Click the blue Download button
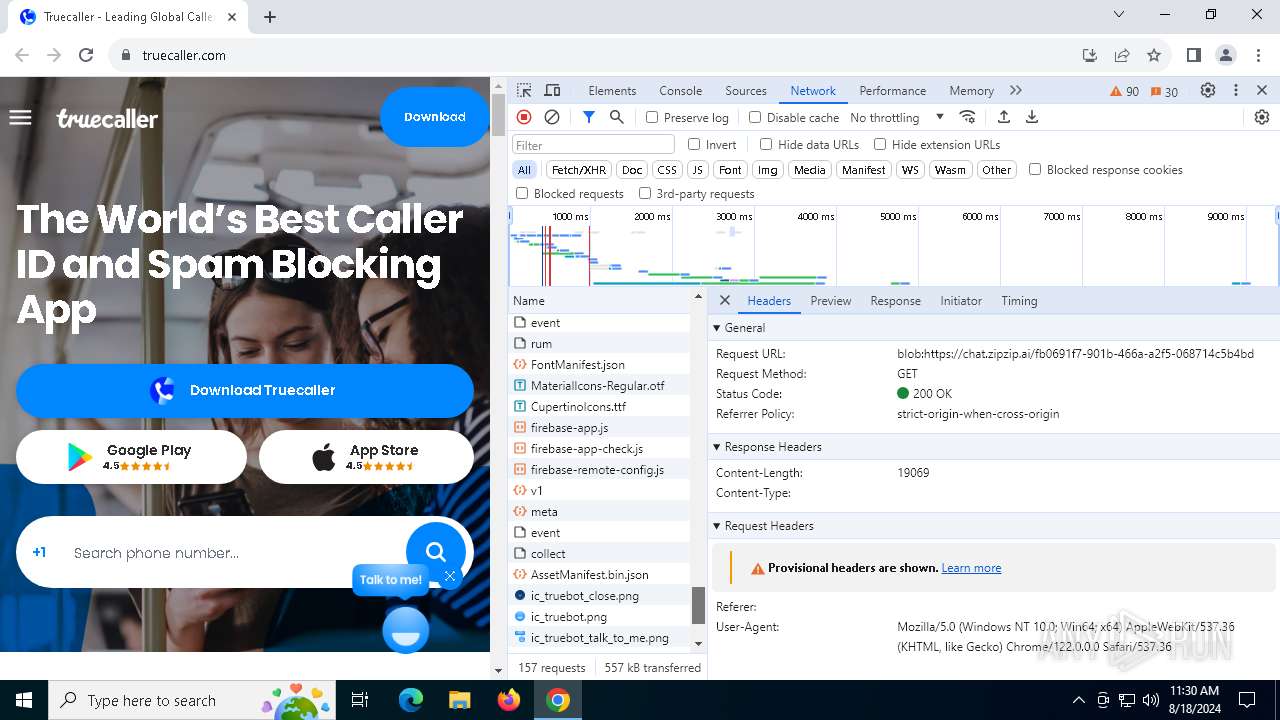The image size is (1280, 720). click(434, 117)
